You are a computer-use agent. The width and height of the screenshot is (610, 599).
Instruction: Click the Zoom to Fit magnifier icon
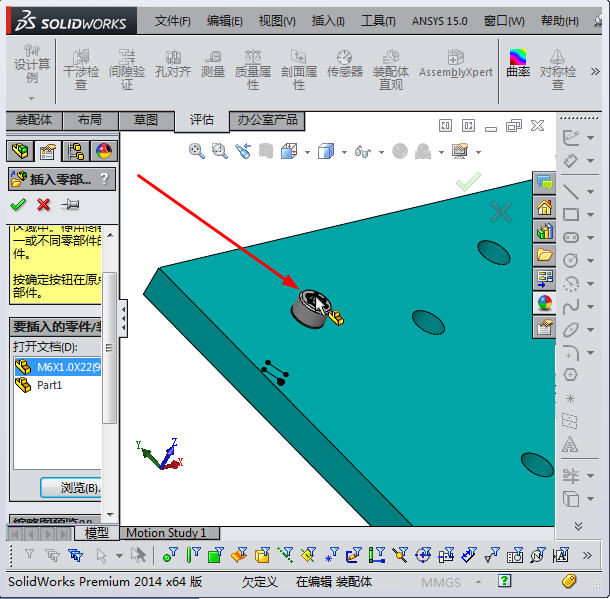pos(197,151)
